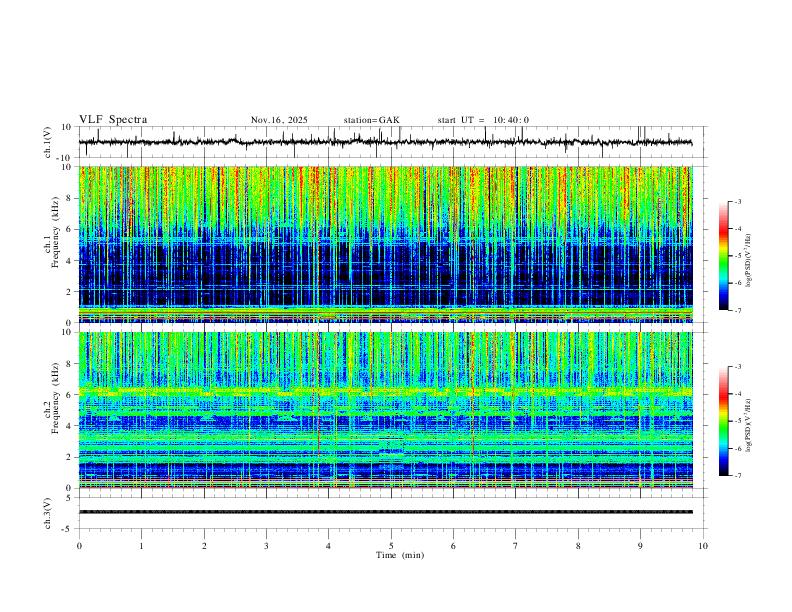Click the ch.3 black signal band
Screen dimensions: 792x612
(386, 512)
